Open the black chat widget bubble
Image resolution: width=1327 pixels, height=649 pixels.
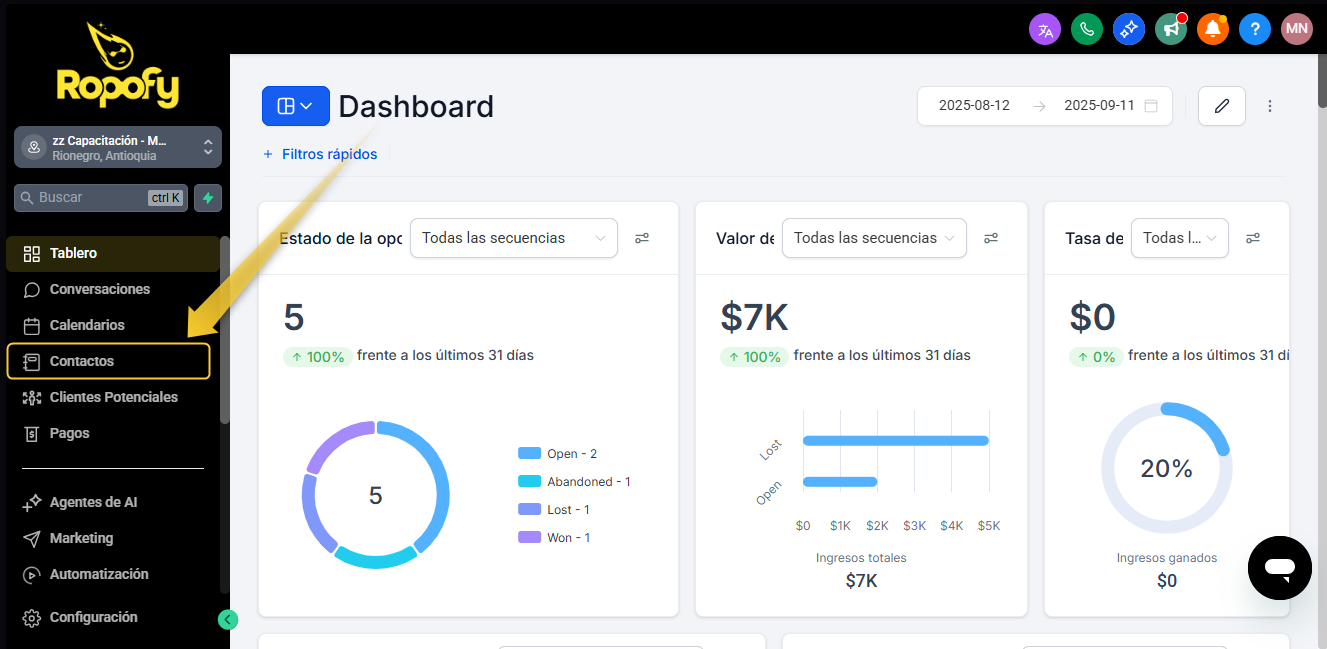pyautogui.click(x=1279, y=568)
